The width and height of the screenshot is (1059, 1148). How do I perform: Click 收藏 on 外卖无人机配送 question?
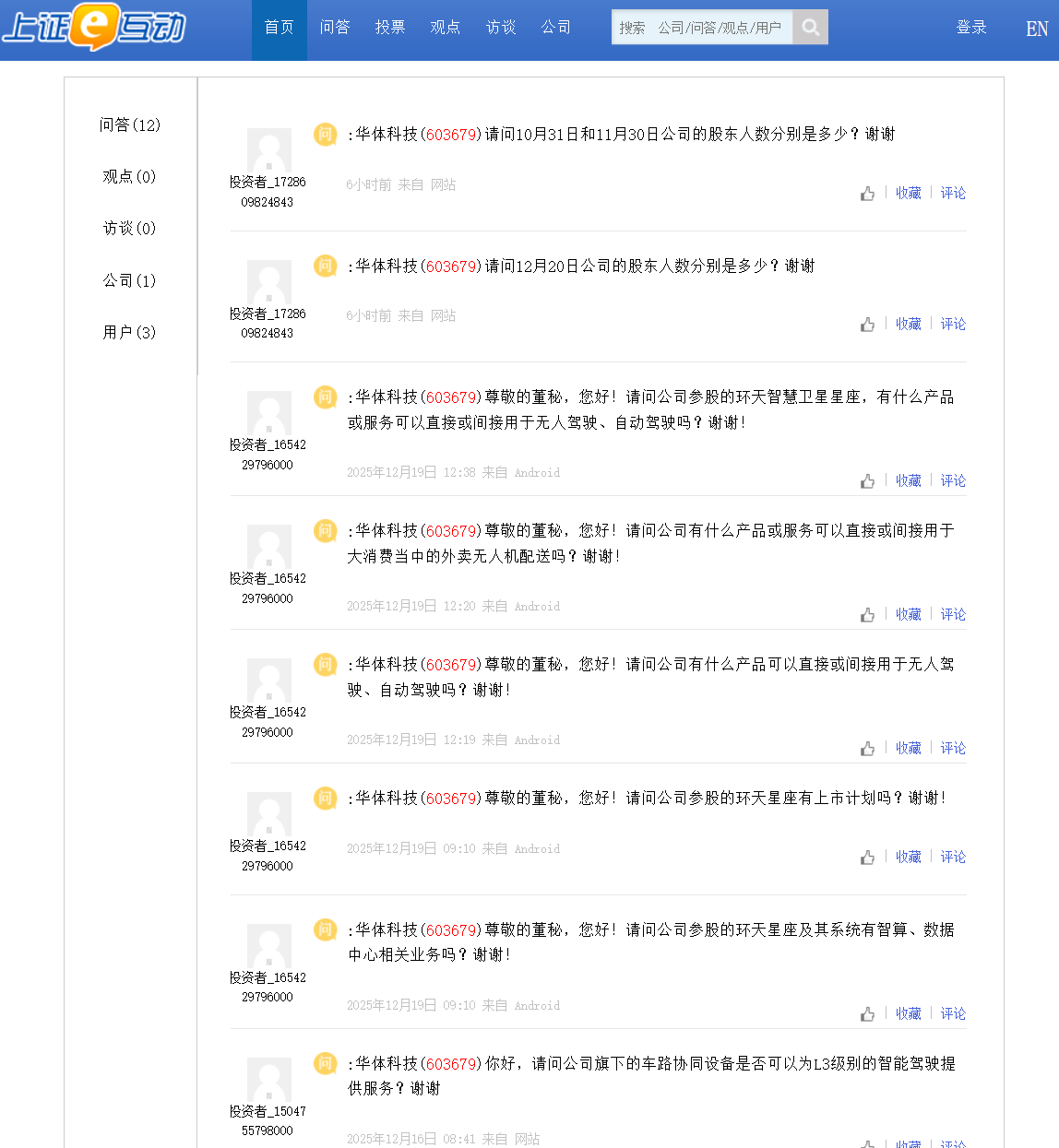tap(909, 614)
